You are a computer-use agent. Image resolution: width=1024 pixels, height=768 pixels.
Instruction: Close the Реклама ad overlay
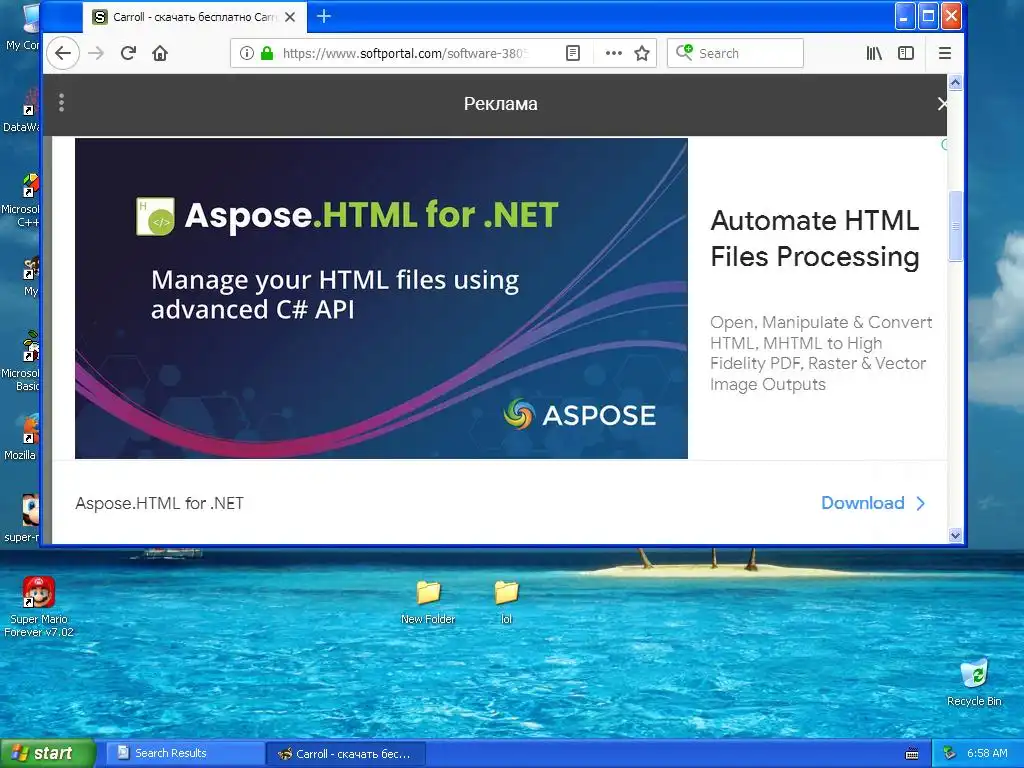coord(942,104)
